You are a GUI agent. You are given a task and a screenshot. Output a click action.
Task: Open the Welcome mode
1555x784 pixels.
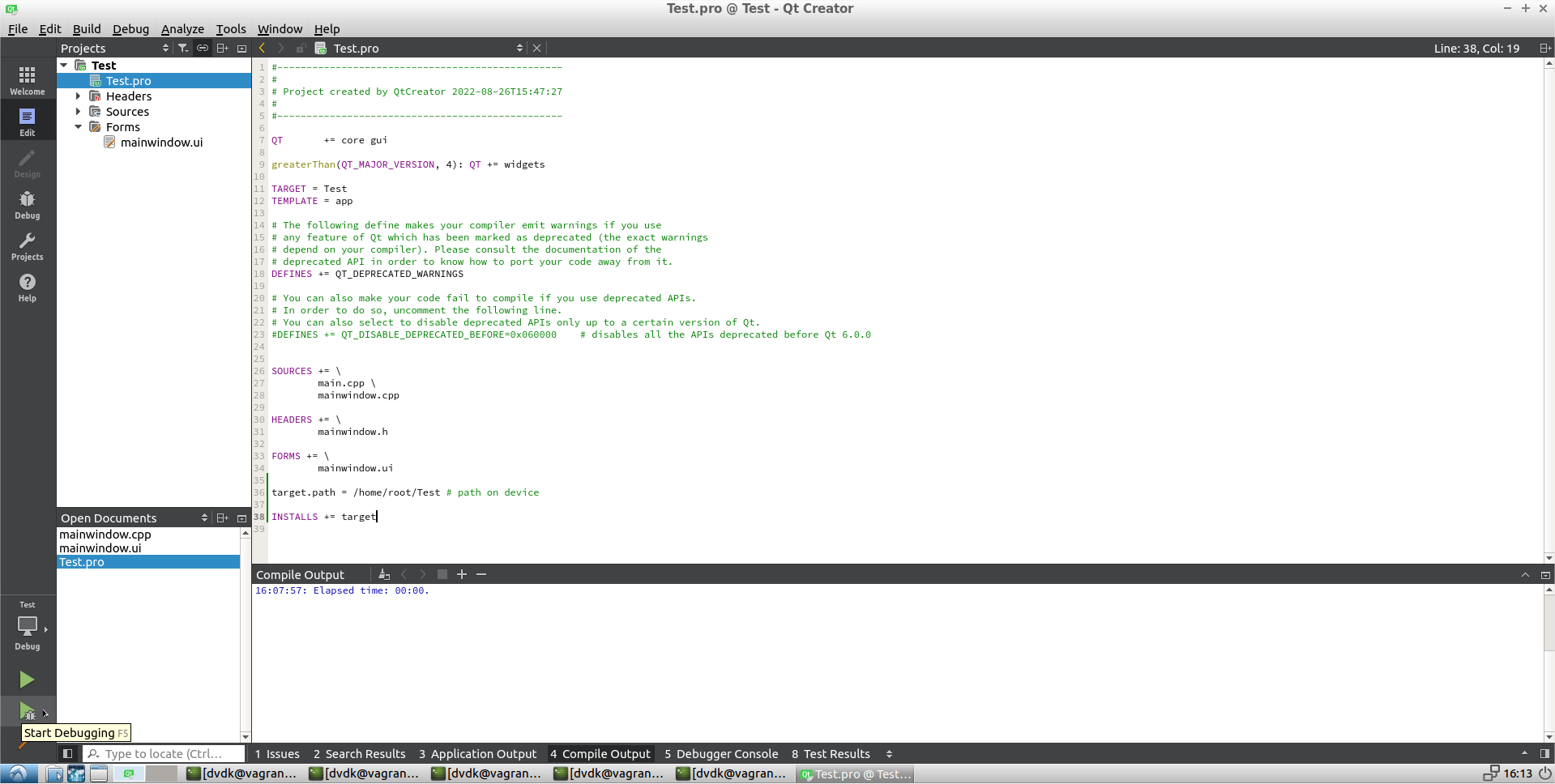coord(27,81)
